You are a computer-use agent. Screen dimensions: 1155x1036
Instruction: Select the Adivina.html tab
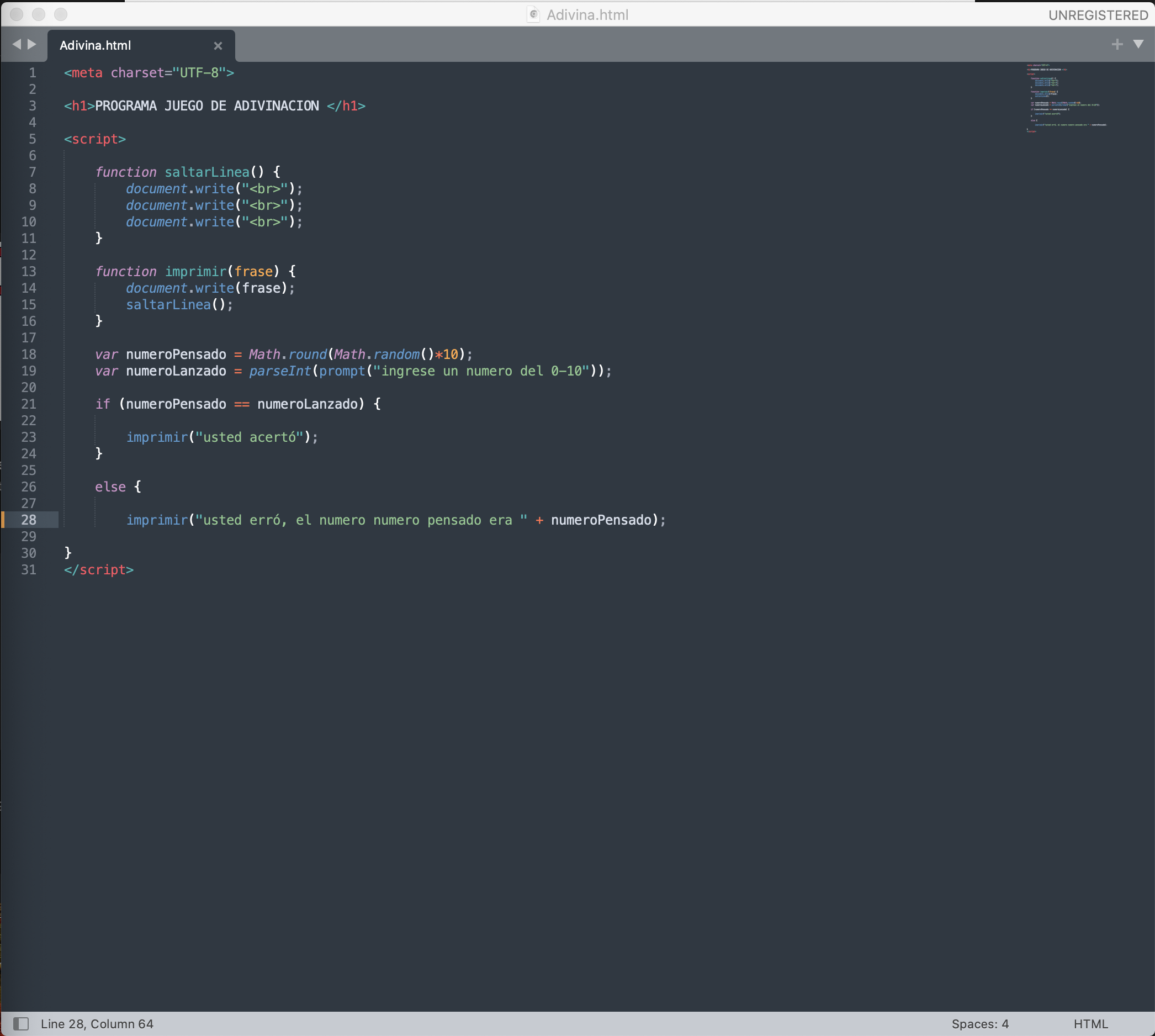[x=141, y=45]
